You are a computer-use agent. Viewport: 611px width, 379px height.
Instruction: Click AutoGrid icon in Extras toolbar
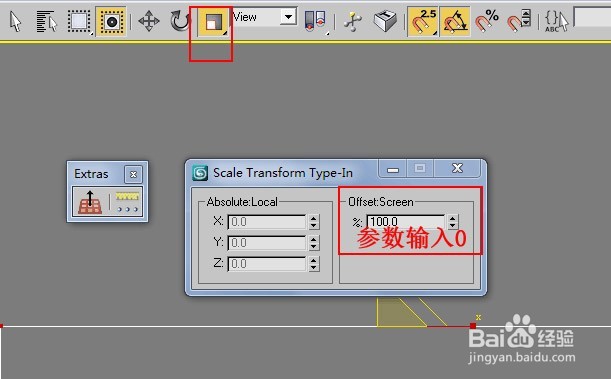[90, 203]
